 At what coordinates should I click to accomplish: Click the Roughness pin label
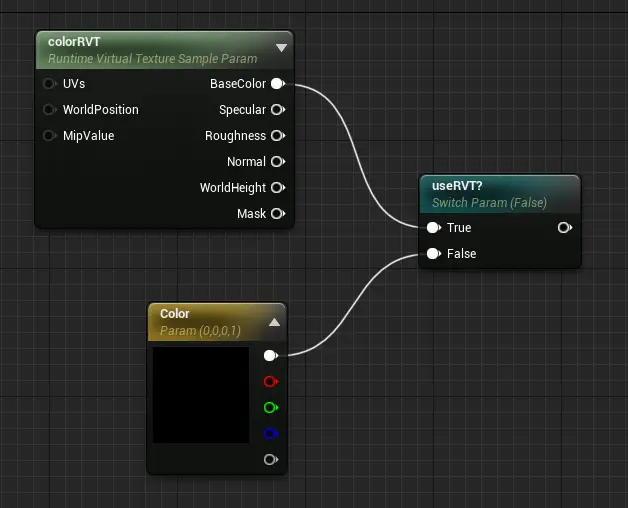point(236,136)
